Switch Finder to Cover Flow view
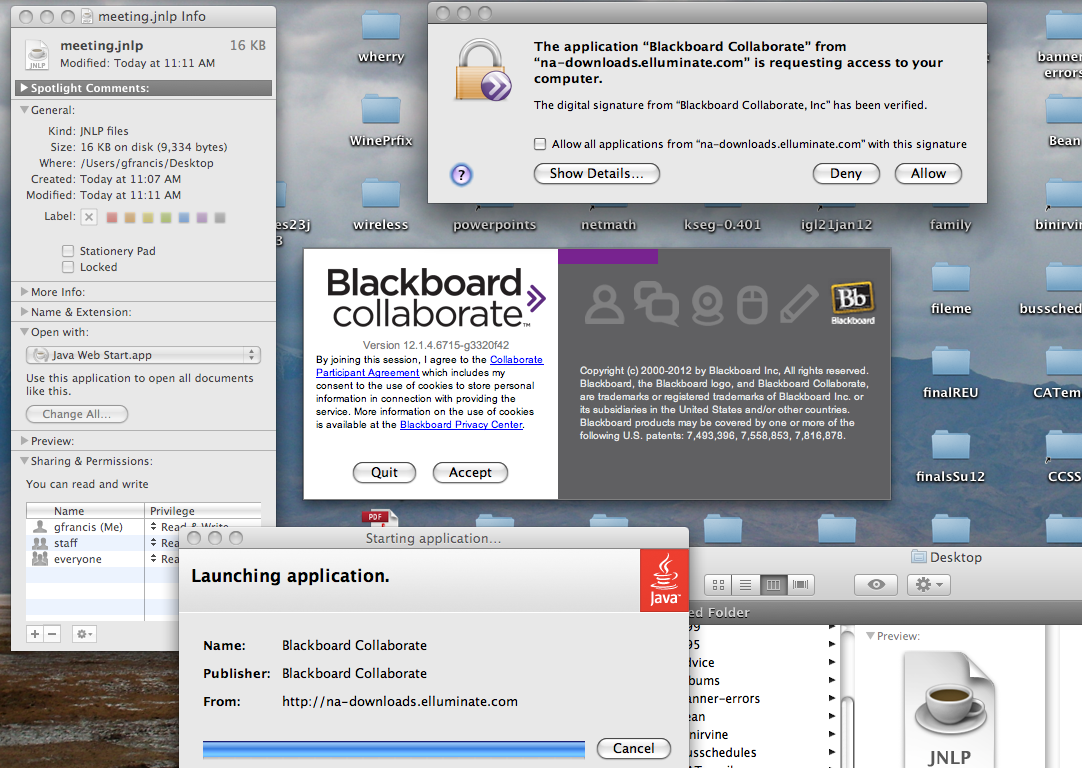This screenshot has width=1082, height=768. [x=801, y=584]
